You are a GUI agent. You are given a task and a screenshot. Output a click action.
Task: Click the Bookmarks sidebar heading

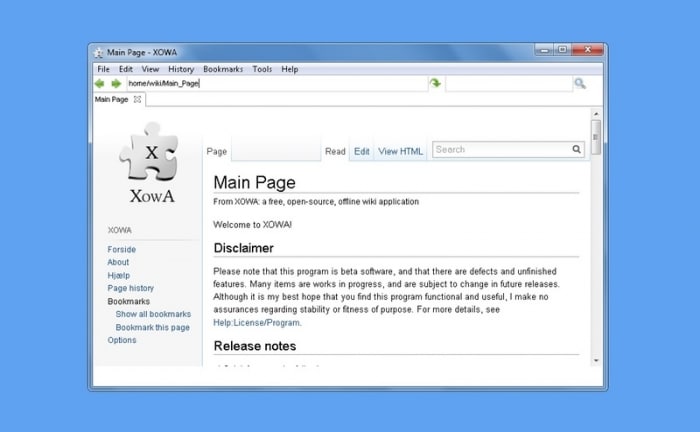129,301
